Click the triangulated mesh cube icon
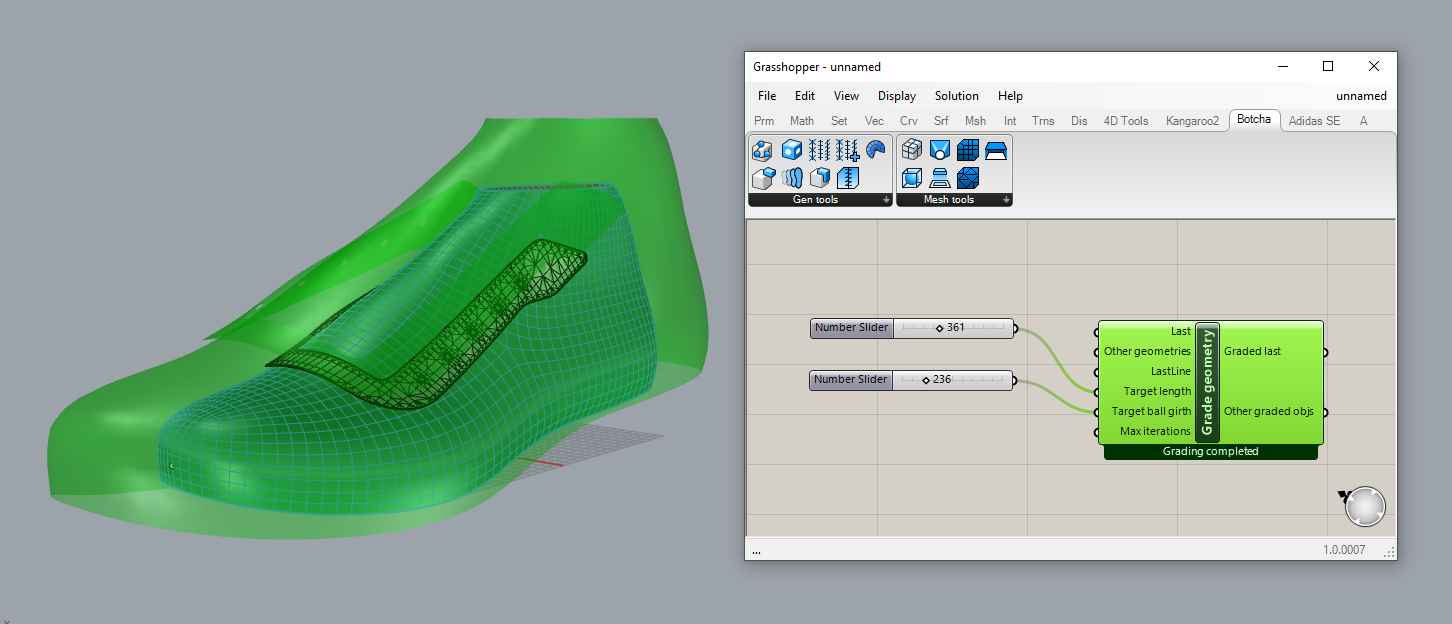This screenshot has height=624, width=1452. pyautogui.click(x=967, y=178)
